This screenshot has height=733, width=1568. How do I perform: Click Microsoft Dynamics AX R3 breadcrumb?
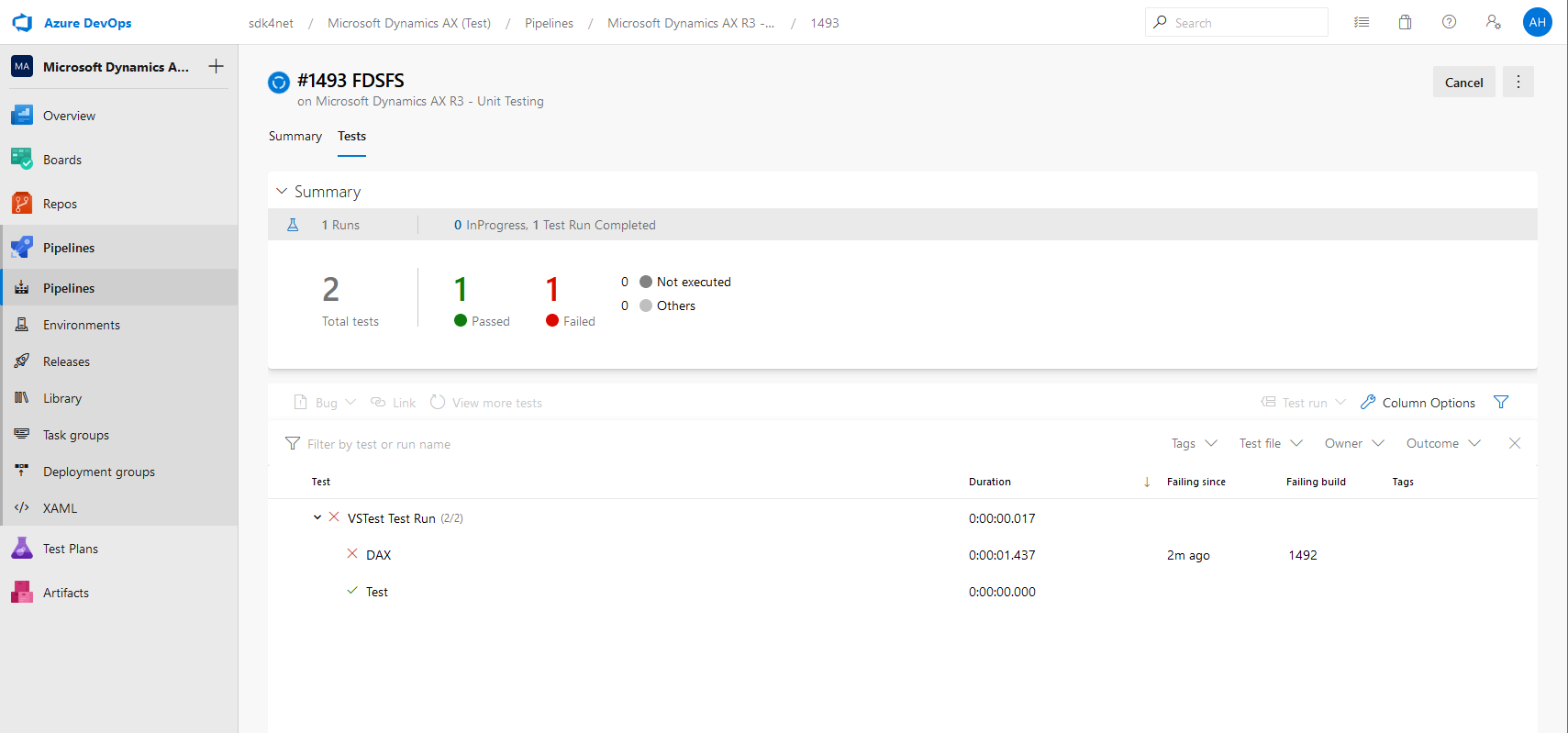691,23
